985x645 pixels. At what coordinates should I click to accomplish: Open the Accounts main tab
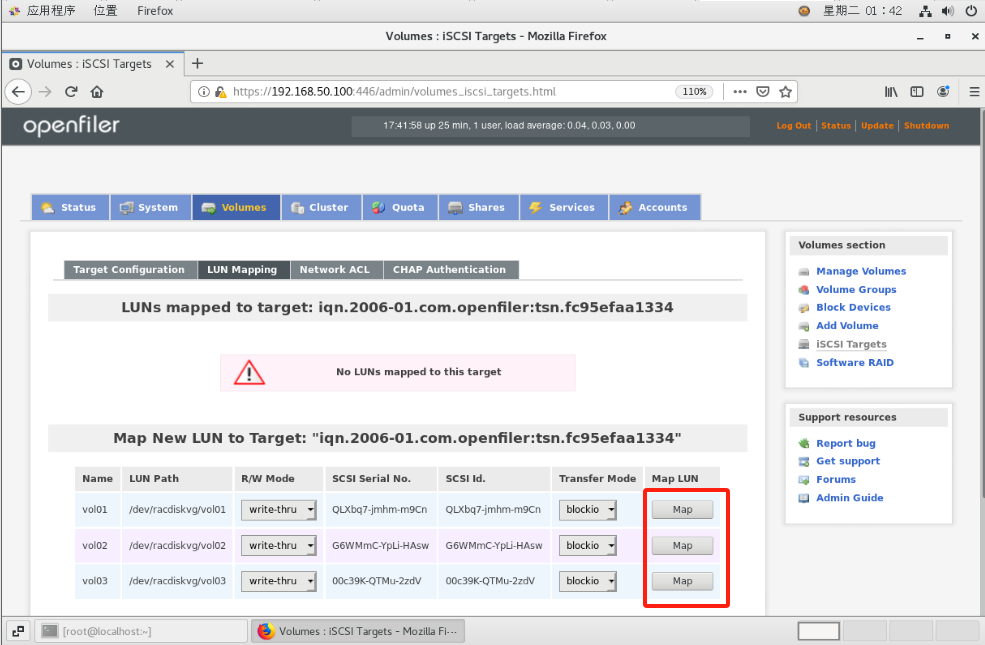coord(655,207)
